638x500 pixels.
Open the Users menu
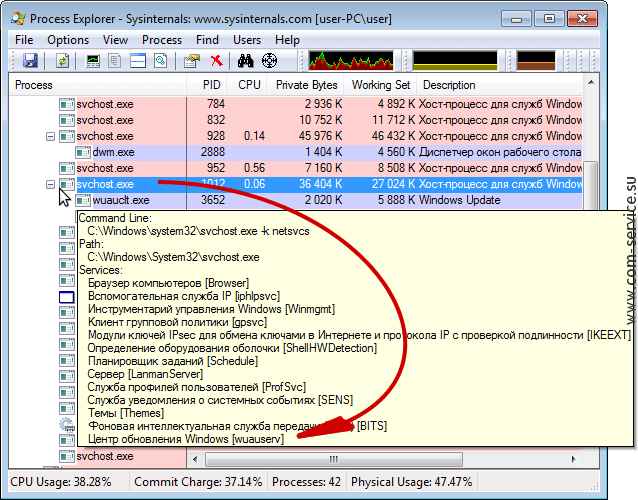(247, 40)
